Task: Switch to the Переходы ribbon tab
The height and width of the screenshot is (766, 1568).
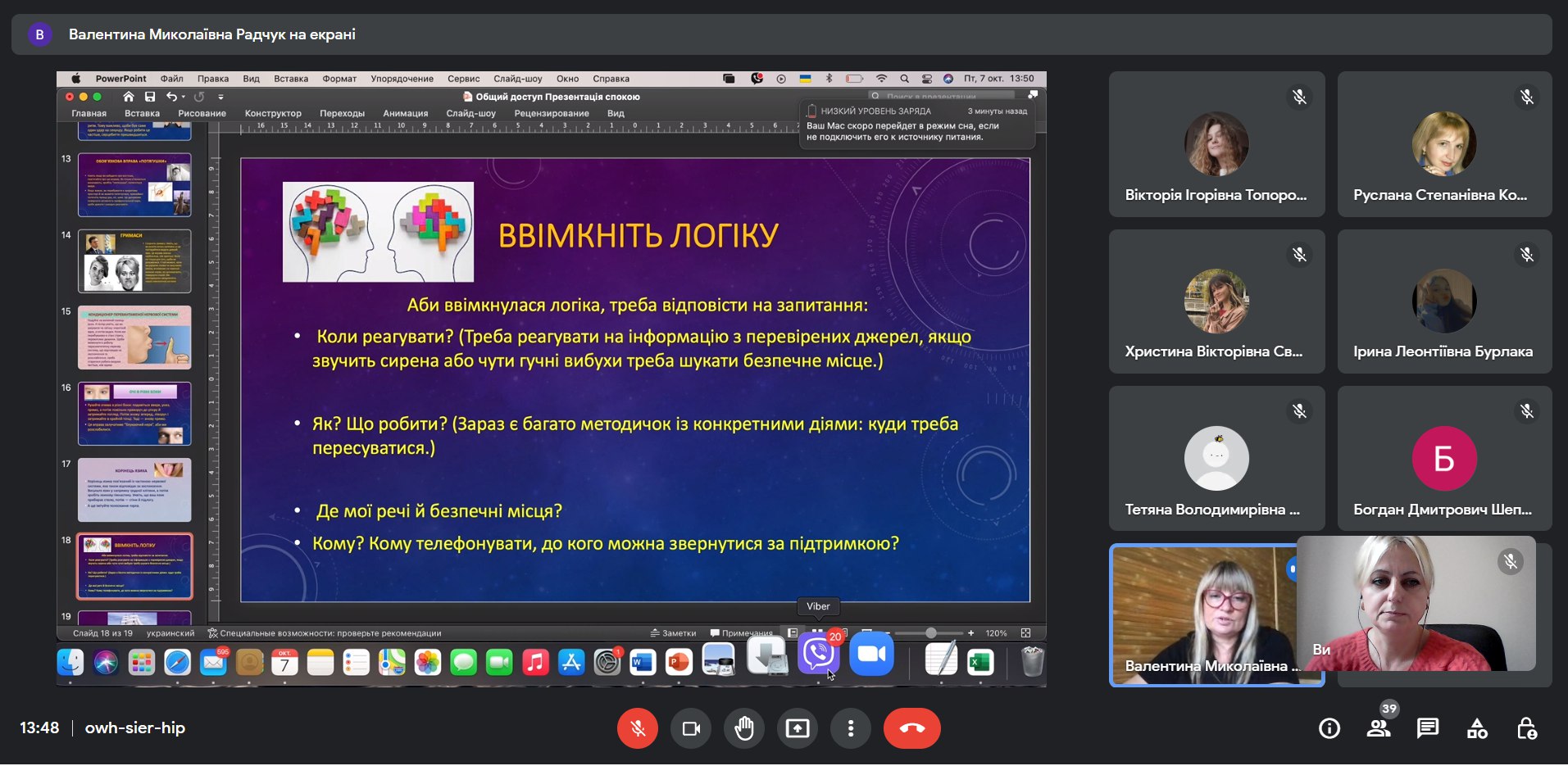Action: 342,113
